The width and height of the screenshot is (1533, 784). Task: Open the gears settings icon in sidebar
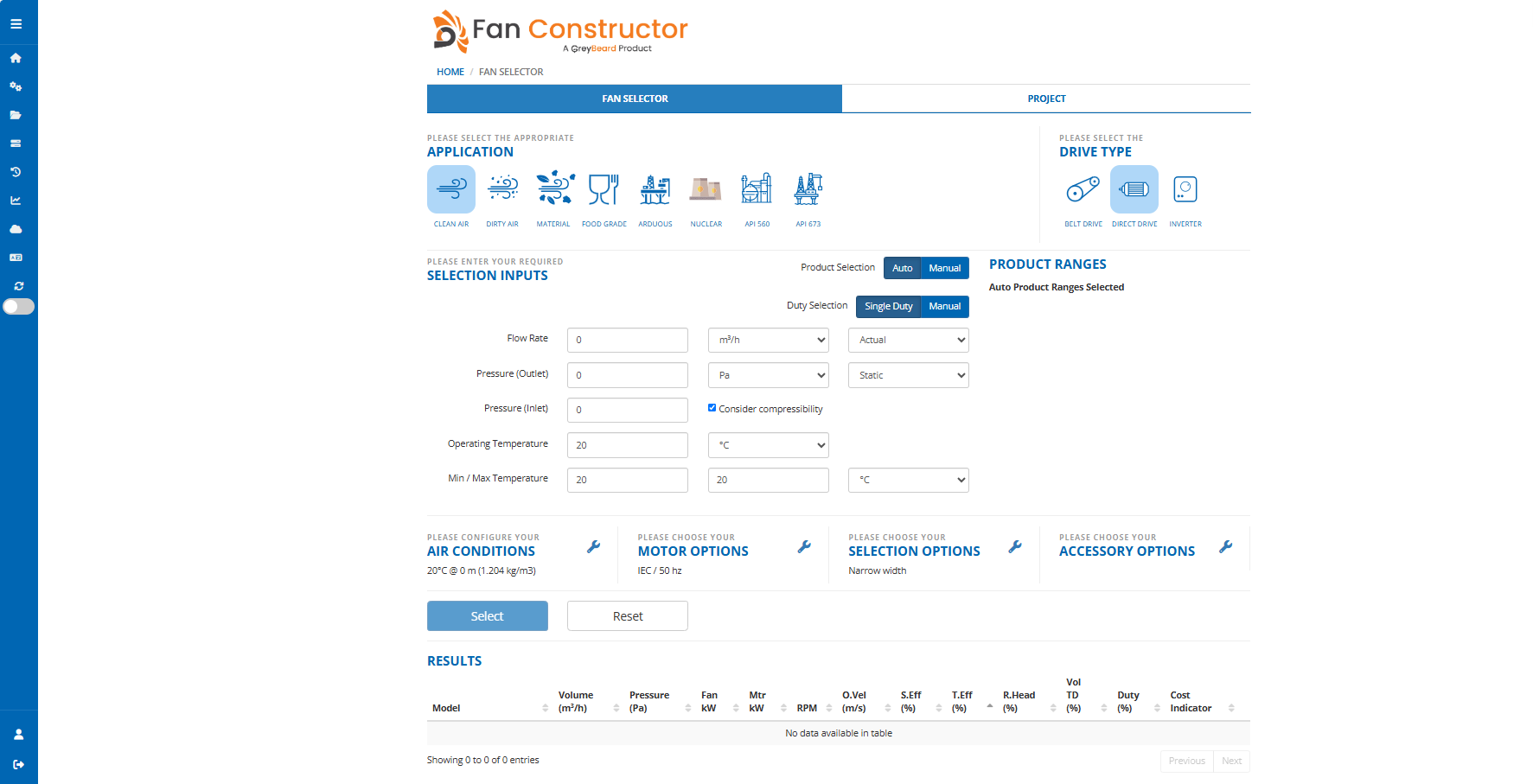pyautogui.click(x=16, y=86)
